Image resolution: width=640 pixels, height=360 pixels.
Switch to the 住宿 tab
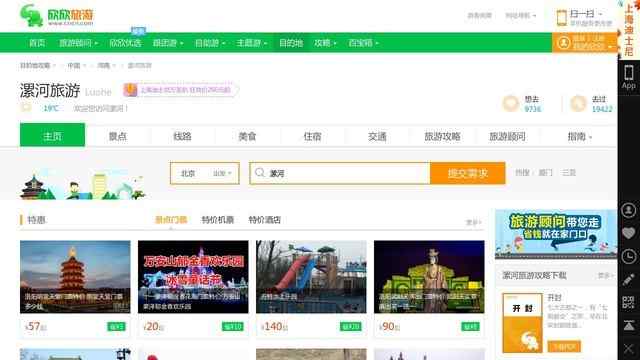coord(312,136)
